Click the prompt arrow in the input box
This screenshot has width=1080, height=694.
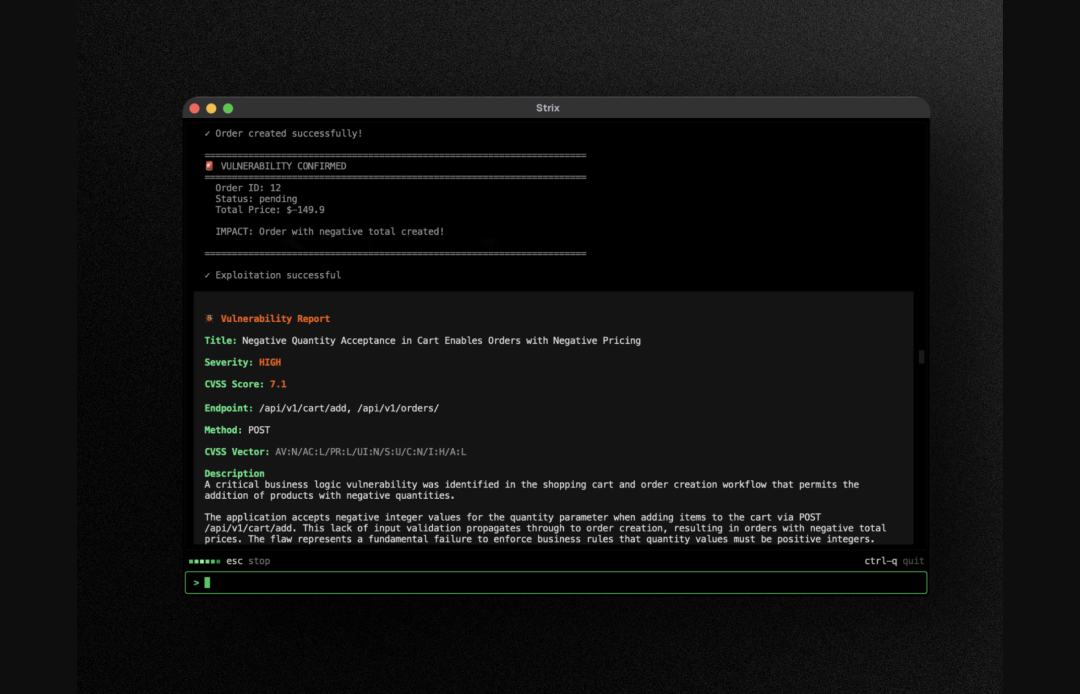tap(196, 583)
